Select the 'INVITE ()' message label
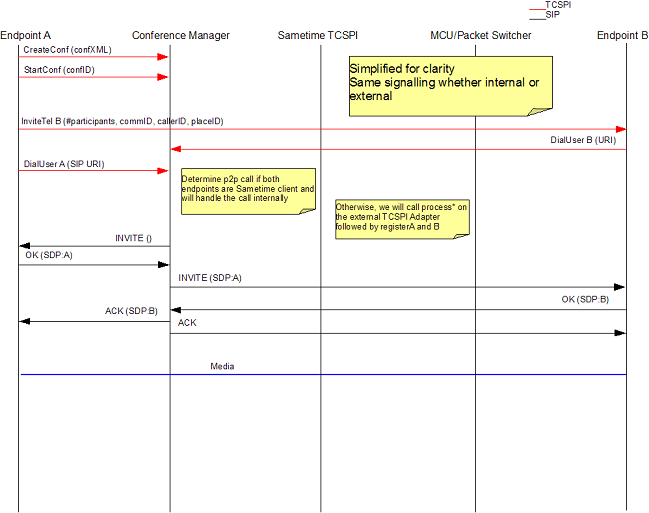The height and width of the screenshot is (513, 649). click(x=134, y=238)
